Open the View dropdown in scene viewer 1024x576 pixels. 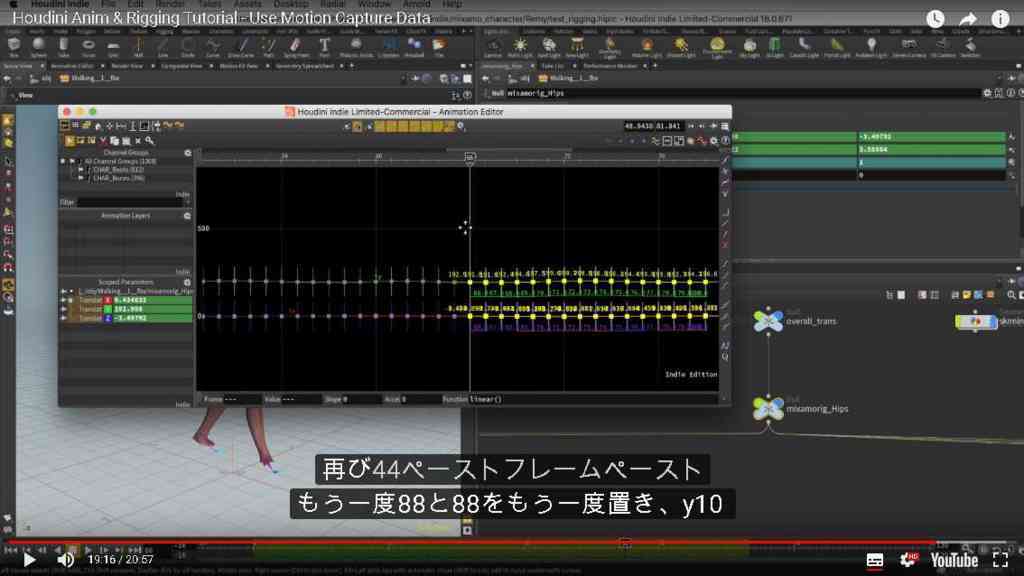[24, 95]
